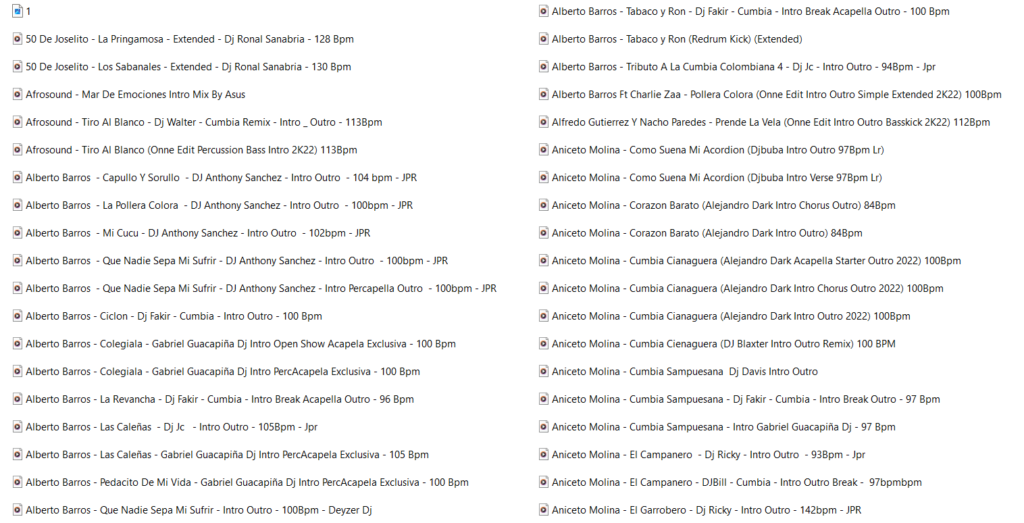Click the audio icon of Prende La Vela 112Bpm
Viewport: 1024px width, 523px height.
[x=544, y=122]
